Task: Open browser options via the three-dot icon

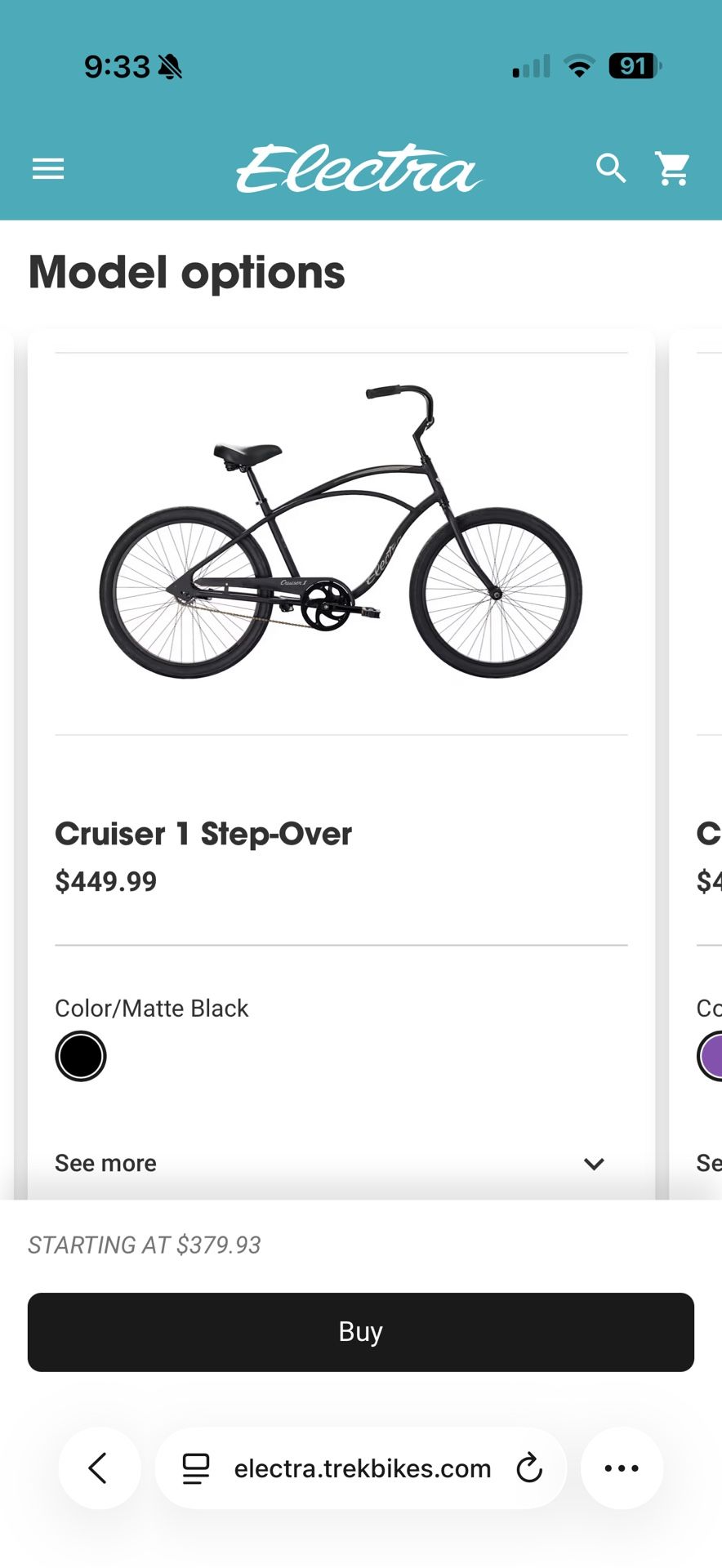Action: [622, 1468]
